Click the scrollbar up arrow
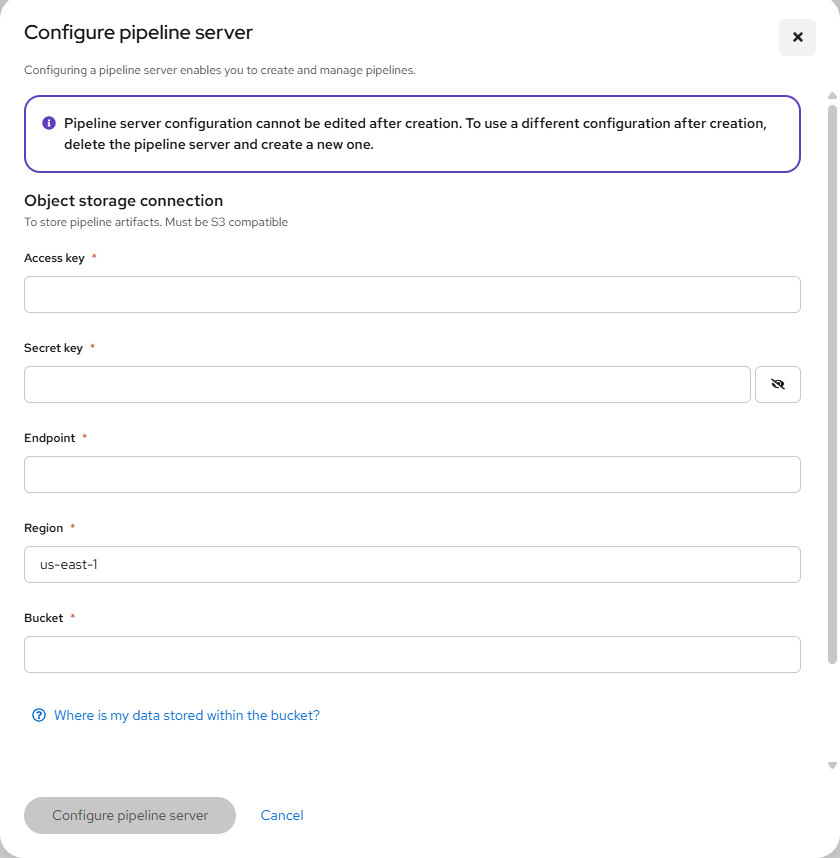This screenshot has width=840, height=858. click(x=832, y=96)
